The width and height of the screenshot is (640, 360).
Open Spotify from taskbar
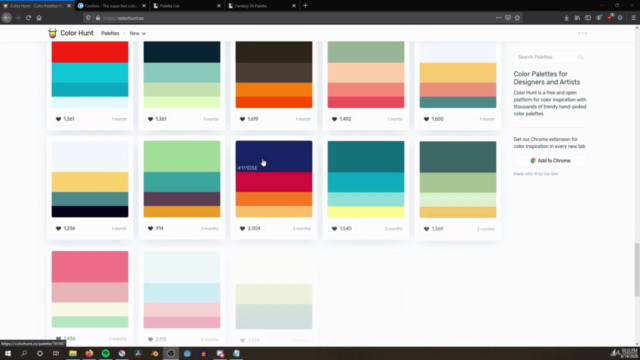[x=105, y=353]
